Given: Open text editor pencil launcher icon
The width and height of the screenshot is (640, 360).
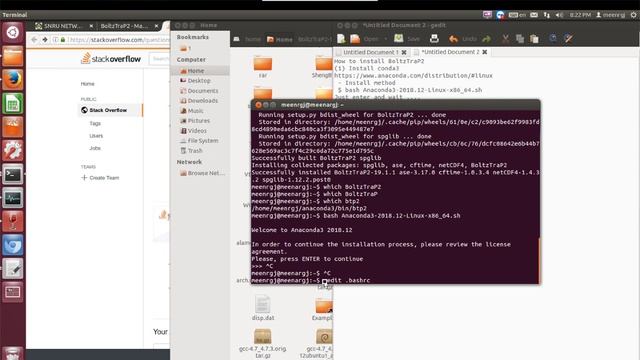Looking at the screenshot, I should (x=13, y=269).
